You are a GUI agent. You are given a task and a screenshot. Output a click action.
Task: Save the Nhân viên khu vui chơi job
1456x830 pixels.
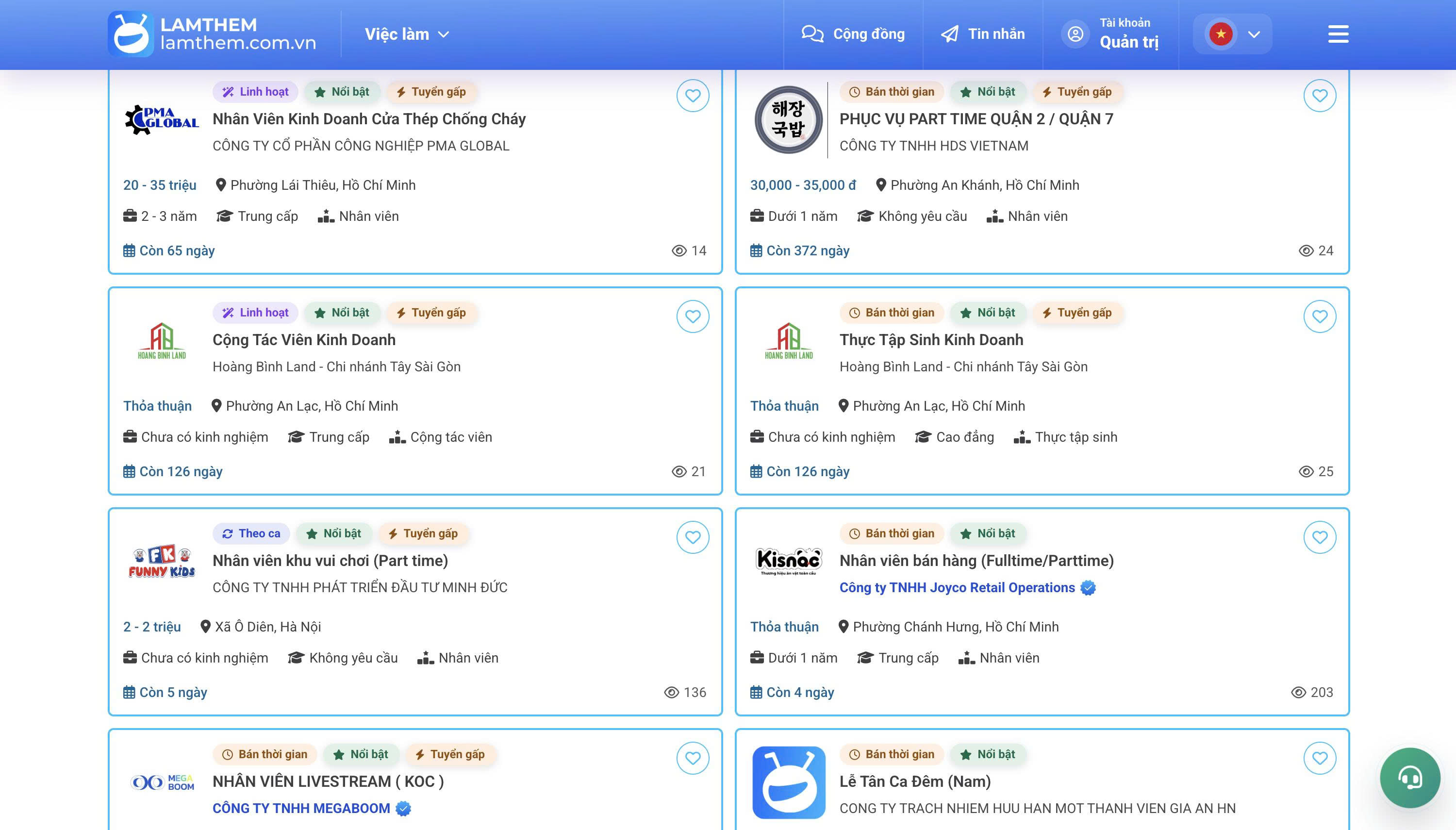pyautogui.click(x=693, y=537)
